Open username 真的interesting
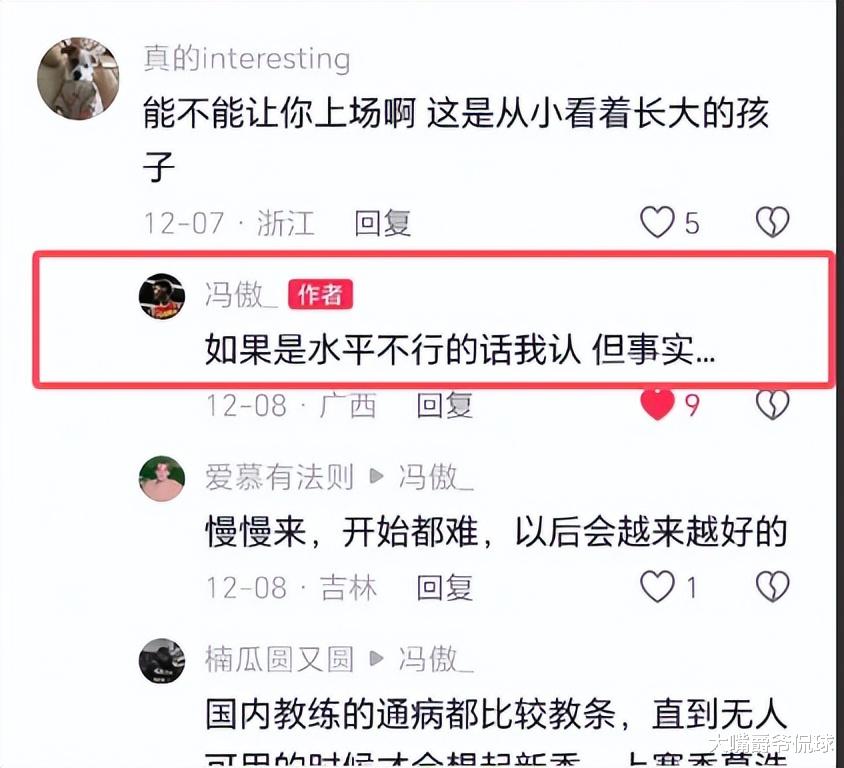 pos(247,58)
